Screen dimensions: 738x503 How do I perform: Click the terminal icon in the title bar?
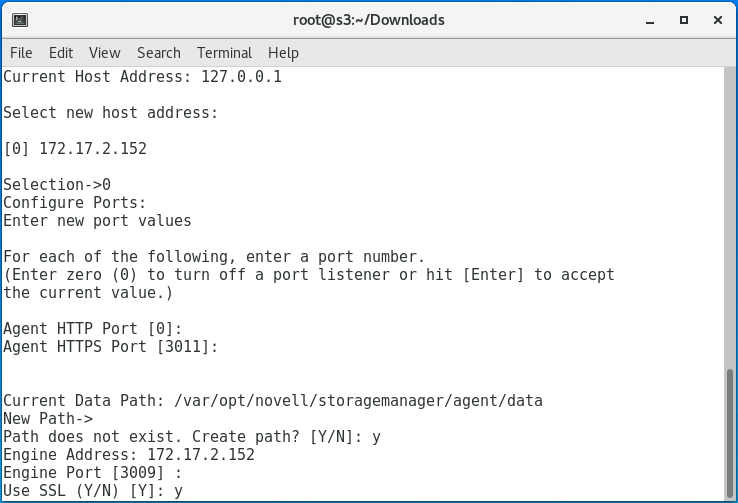(x=20, y=20)
